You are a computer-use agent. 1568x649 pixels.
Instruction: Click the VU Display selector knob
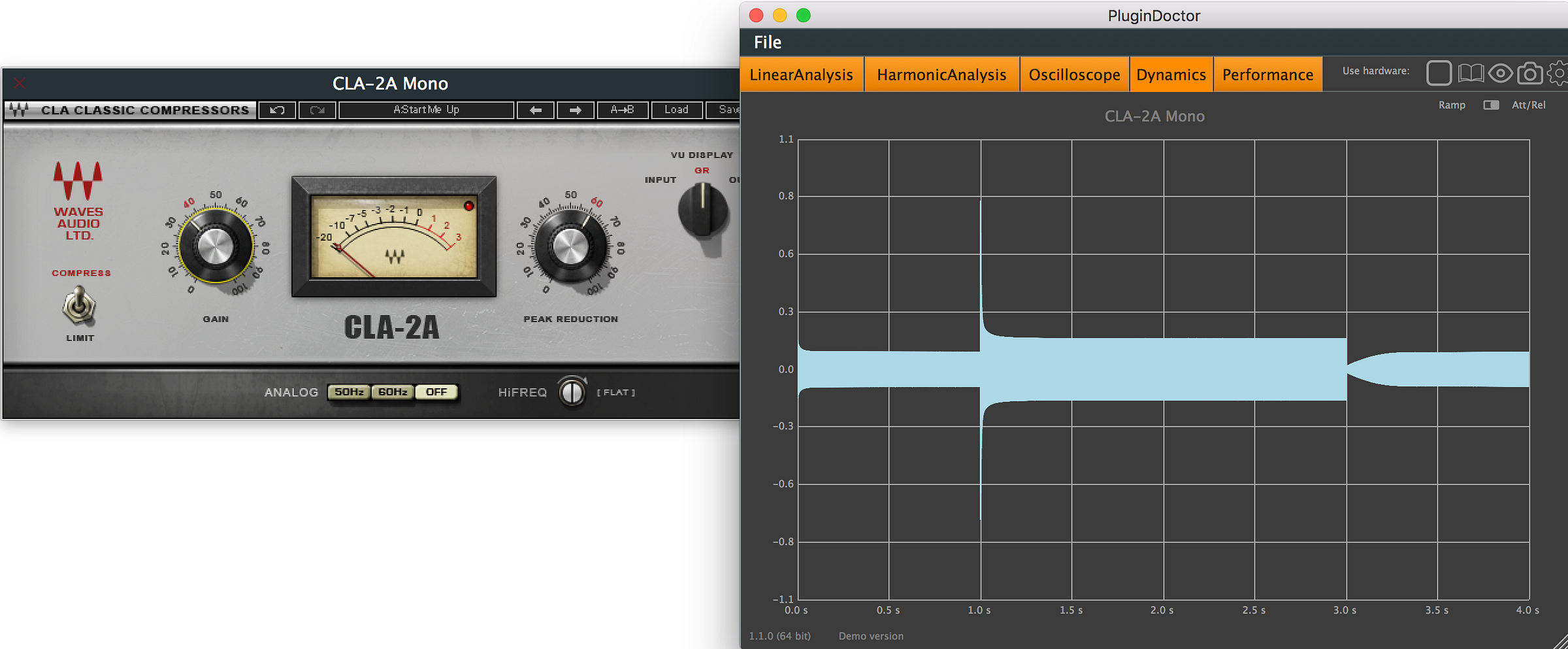tap(702, 210)
